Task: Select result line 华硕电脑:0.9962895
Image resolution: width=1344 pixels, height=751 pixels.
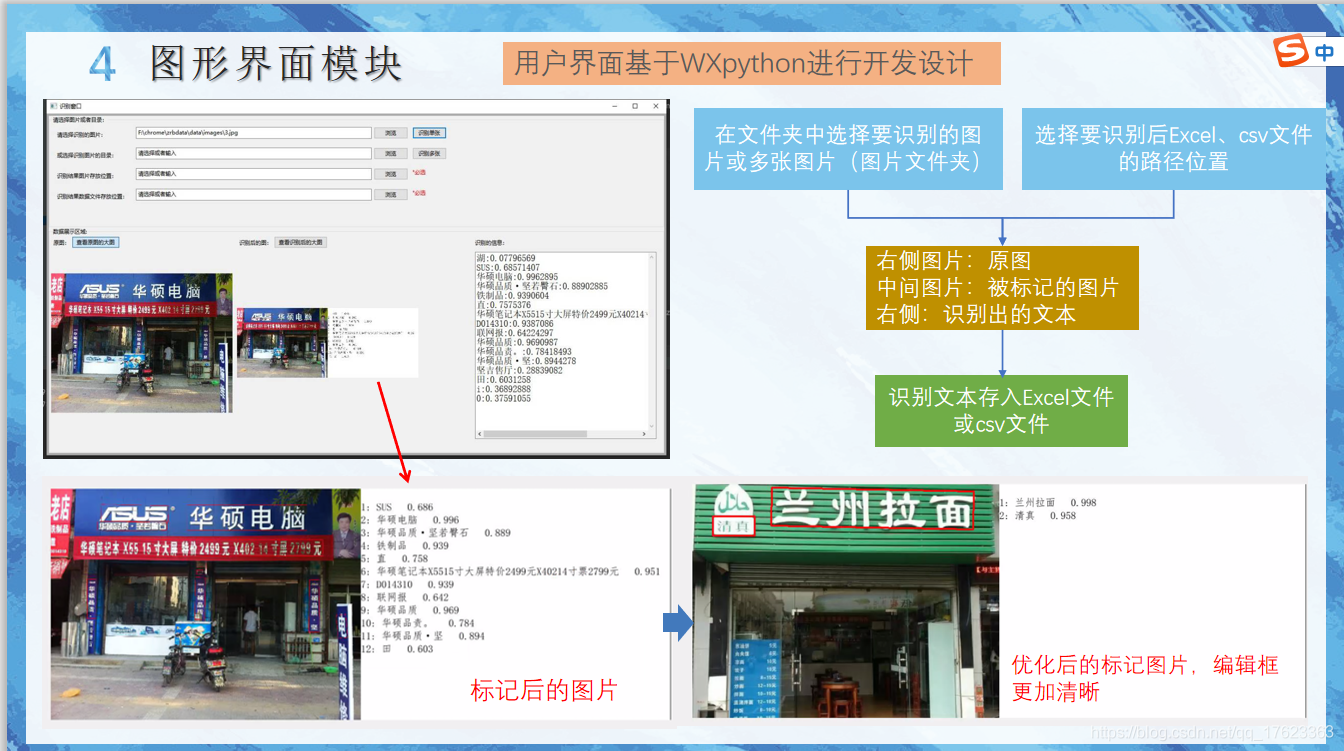Action: (x=515, y=277)
